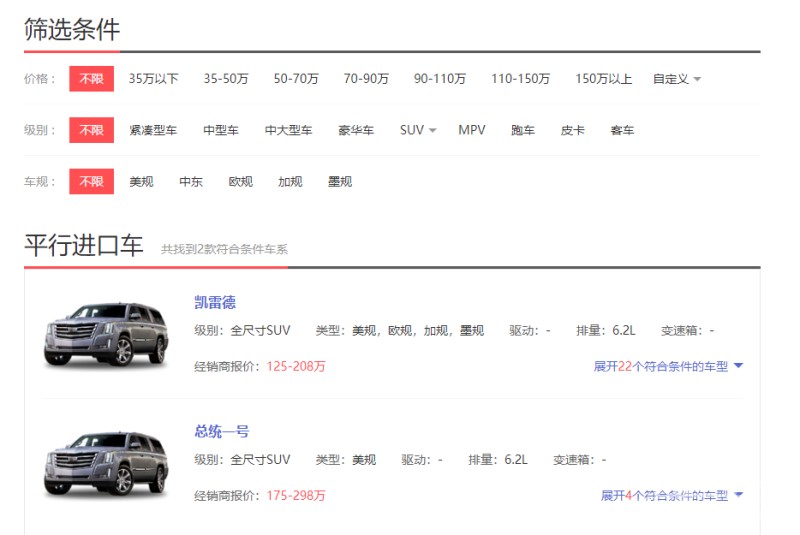The height and width of the screenshot is (535, 800).
Task: Filter by 中东 car specification
Action: coord(191,181)
